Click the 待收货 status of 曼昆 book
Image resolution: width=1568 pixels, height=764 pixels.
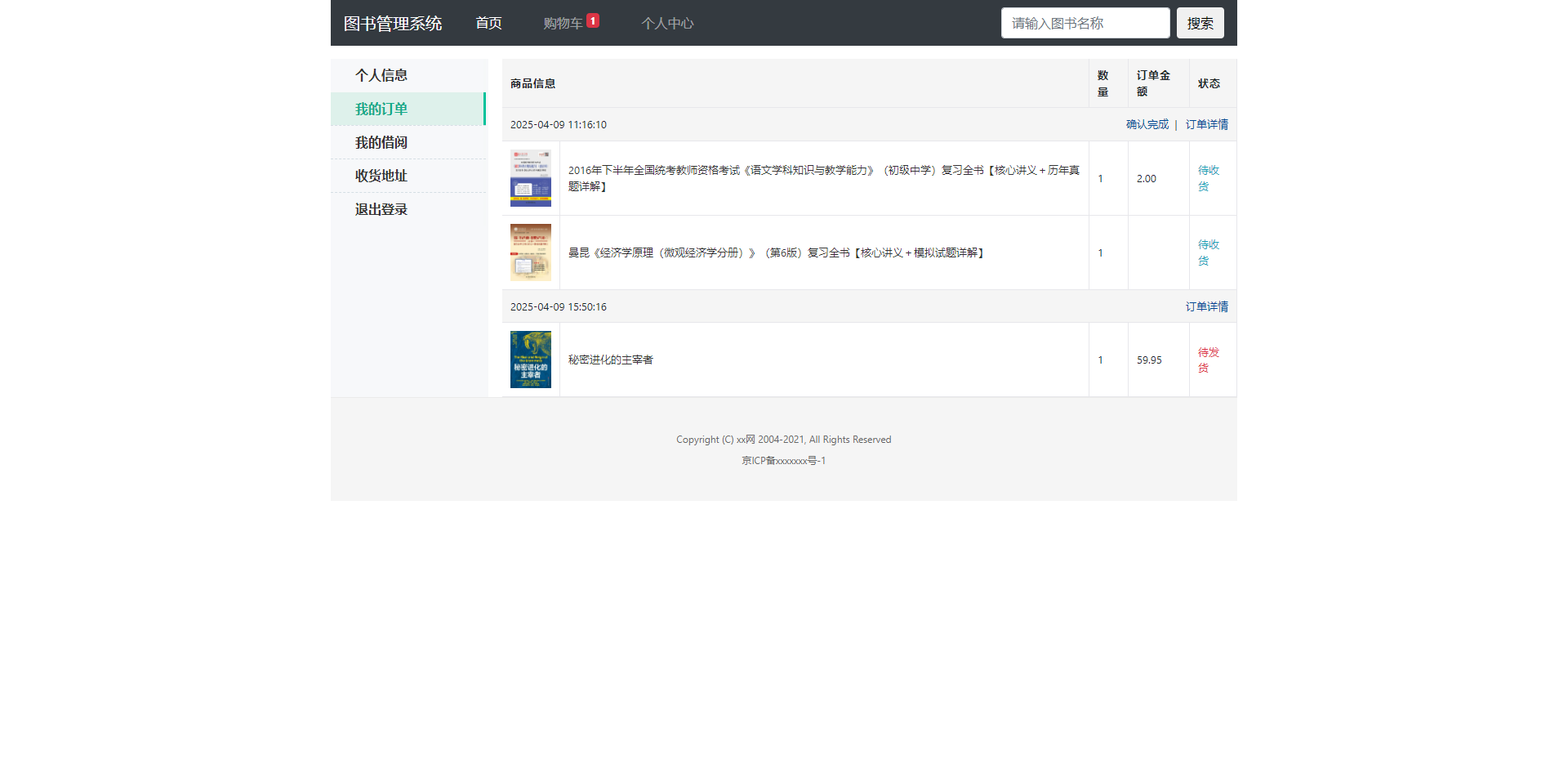pos(1209,252)
